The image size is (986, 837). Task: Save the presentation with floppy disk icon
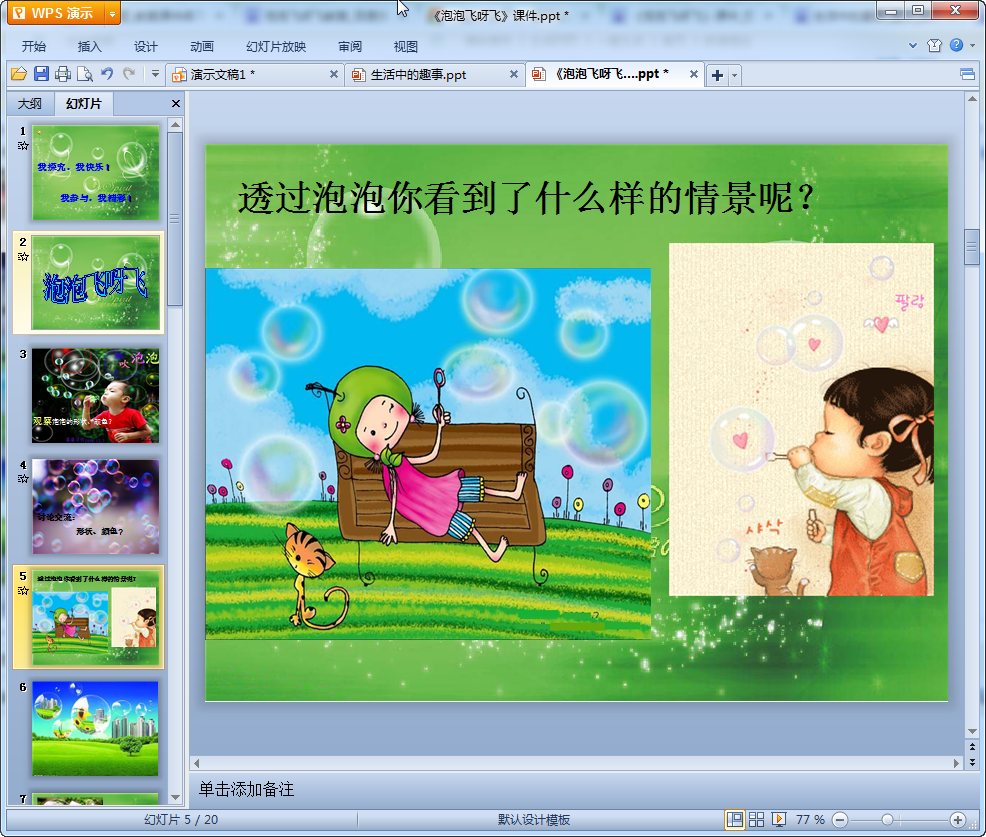tap(42, 74)
